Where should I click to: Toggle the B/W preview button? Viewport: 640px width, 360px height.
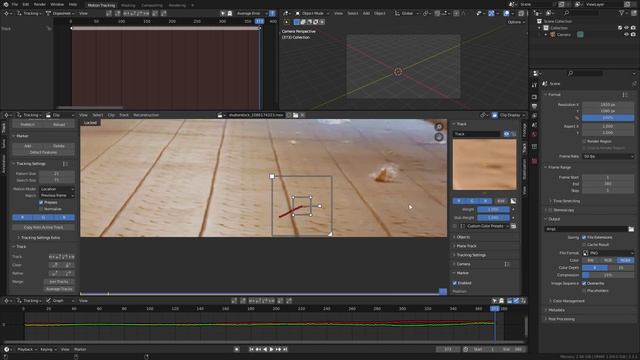click(x=501, y=201)
